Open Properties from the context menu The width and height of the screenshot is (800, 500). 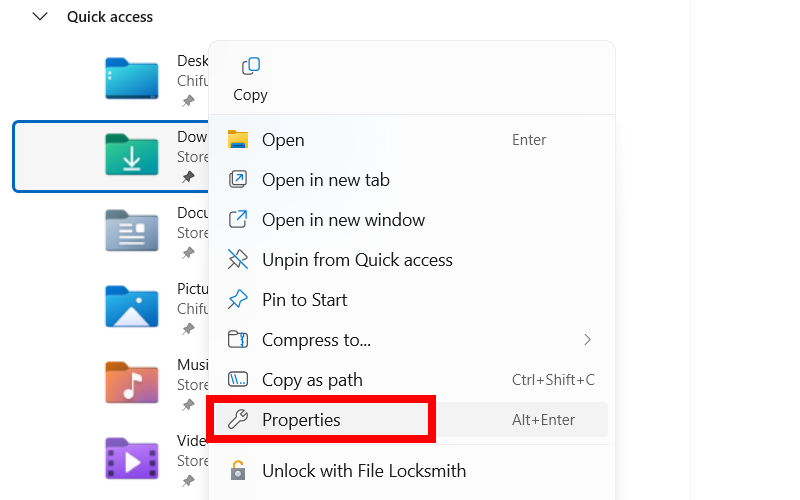pos(301,420)
